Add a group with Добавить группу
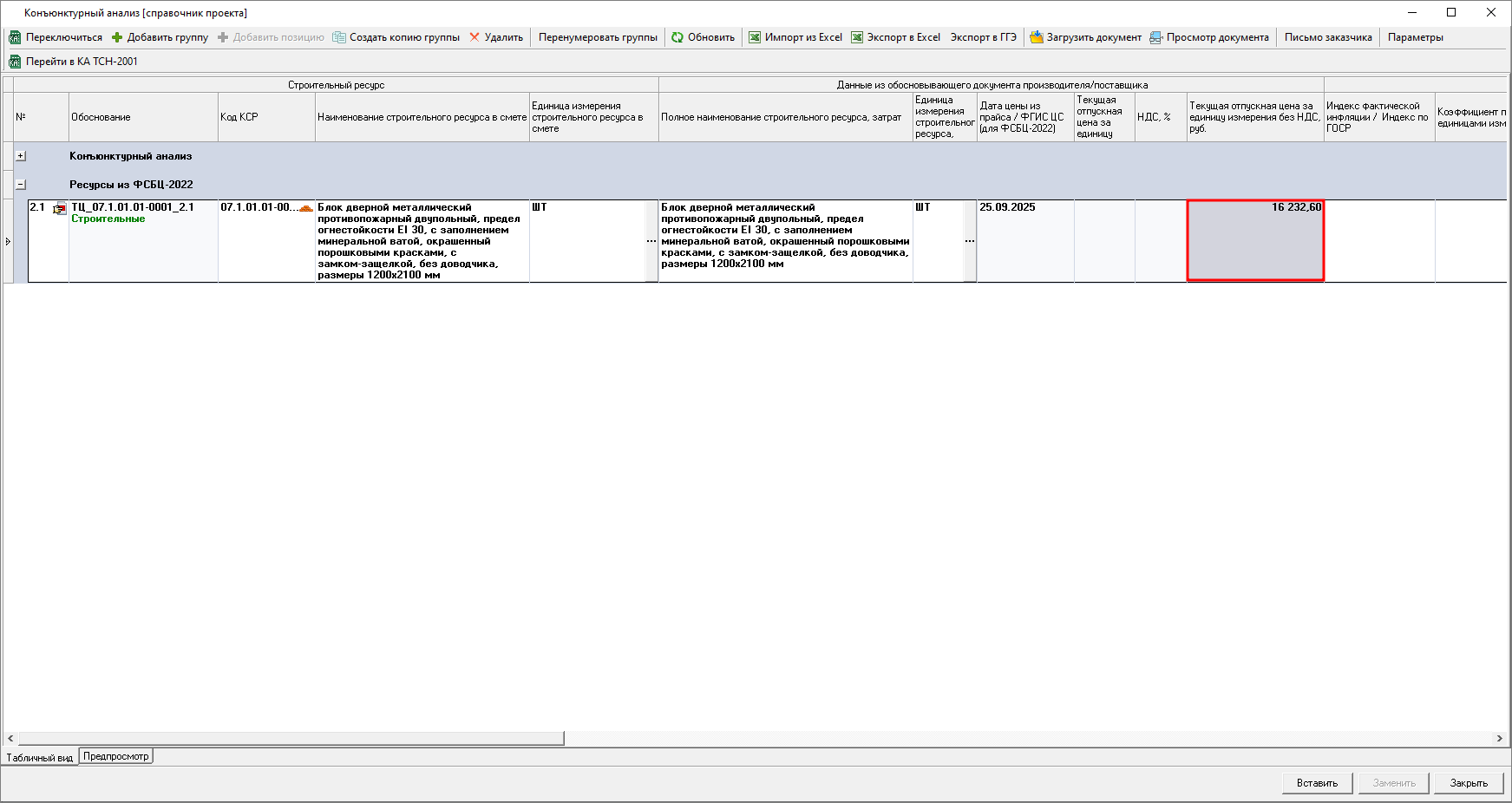The image size is (1512, 803). 117,37
